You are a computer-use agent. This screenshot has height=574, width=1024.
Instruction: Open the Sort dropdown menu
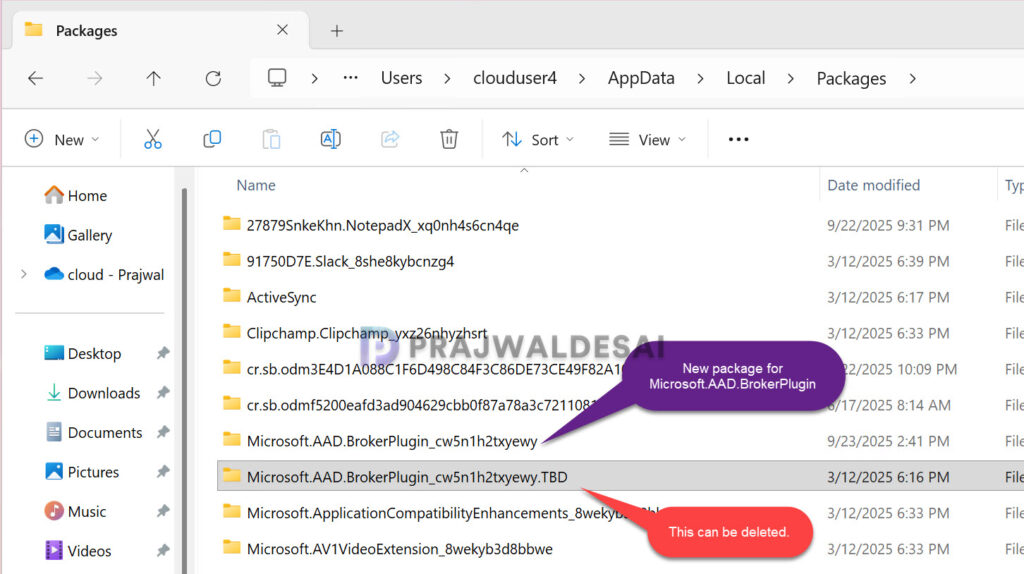tap(538, 139)
